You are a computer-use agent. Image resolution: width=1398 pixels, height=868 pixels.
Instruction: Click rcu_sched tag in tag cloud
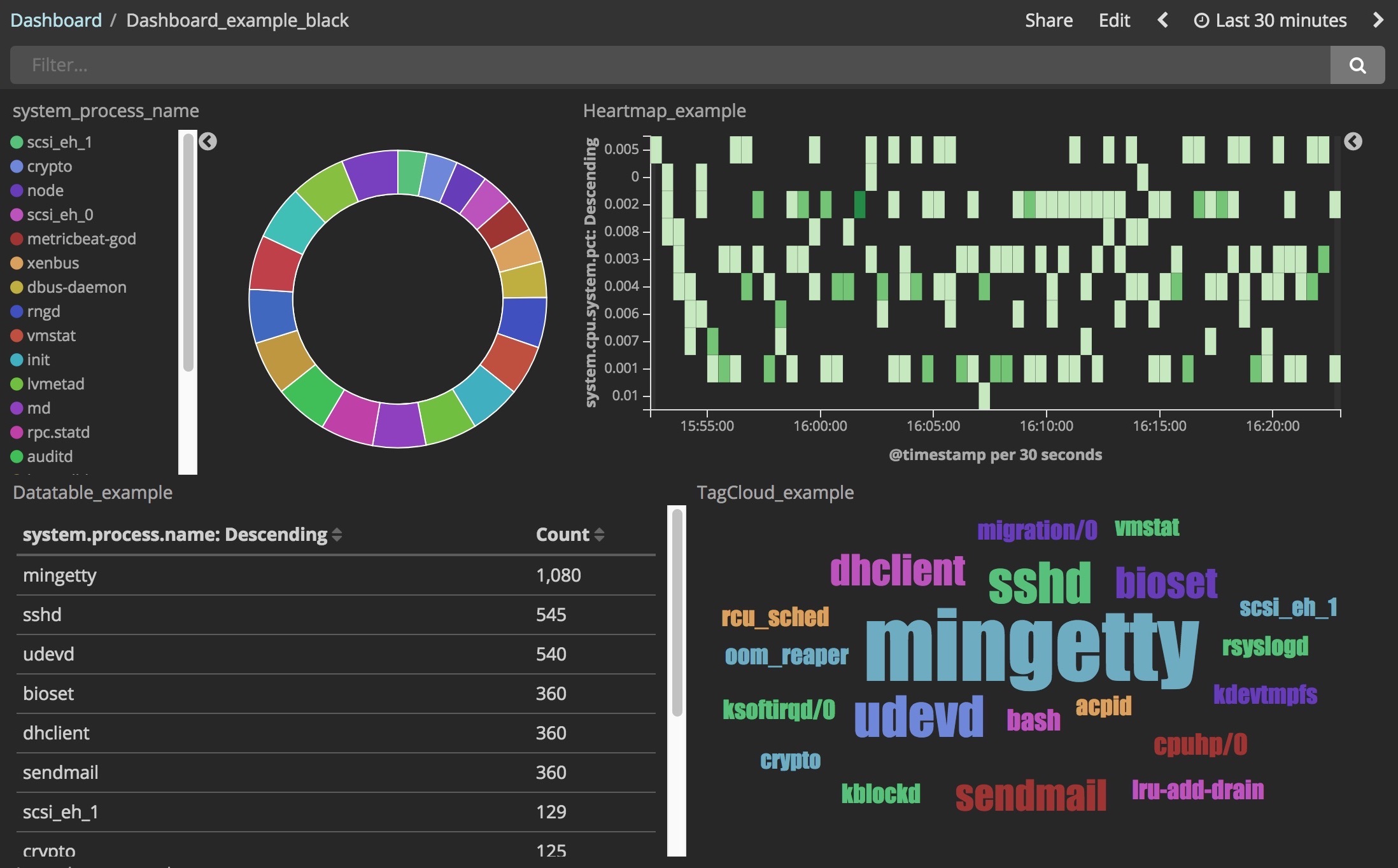point(775,617)
